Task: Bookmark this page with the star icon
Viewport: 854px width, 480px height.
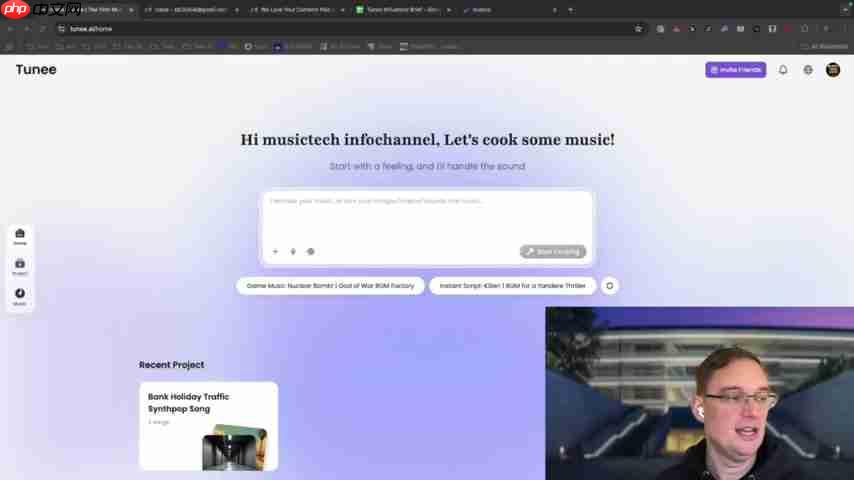Action: coord(638,28)
